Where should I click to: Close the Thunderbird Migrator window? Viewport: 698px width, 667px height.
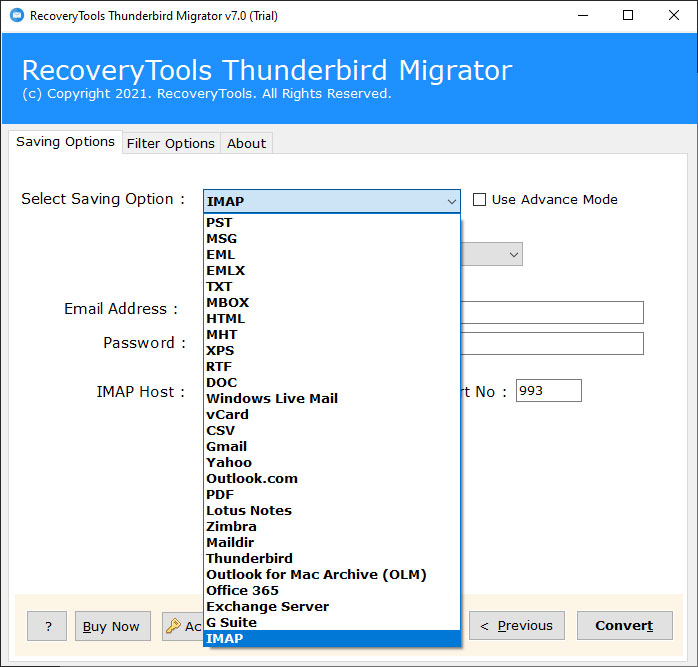(x=674, y=16)
